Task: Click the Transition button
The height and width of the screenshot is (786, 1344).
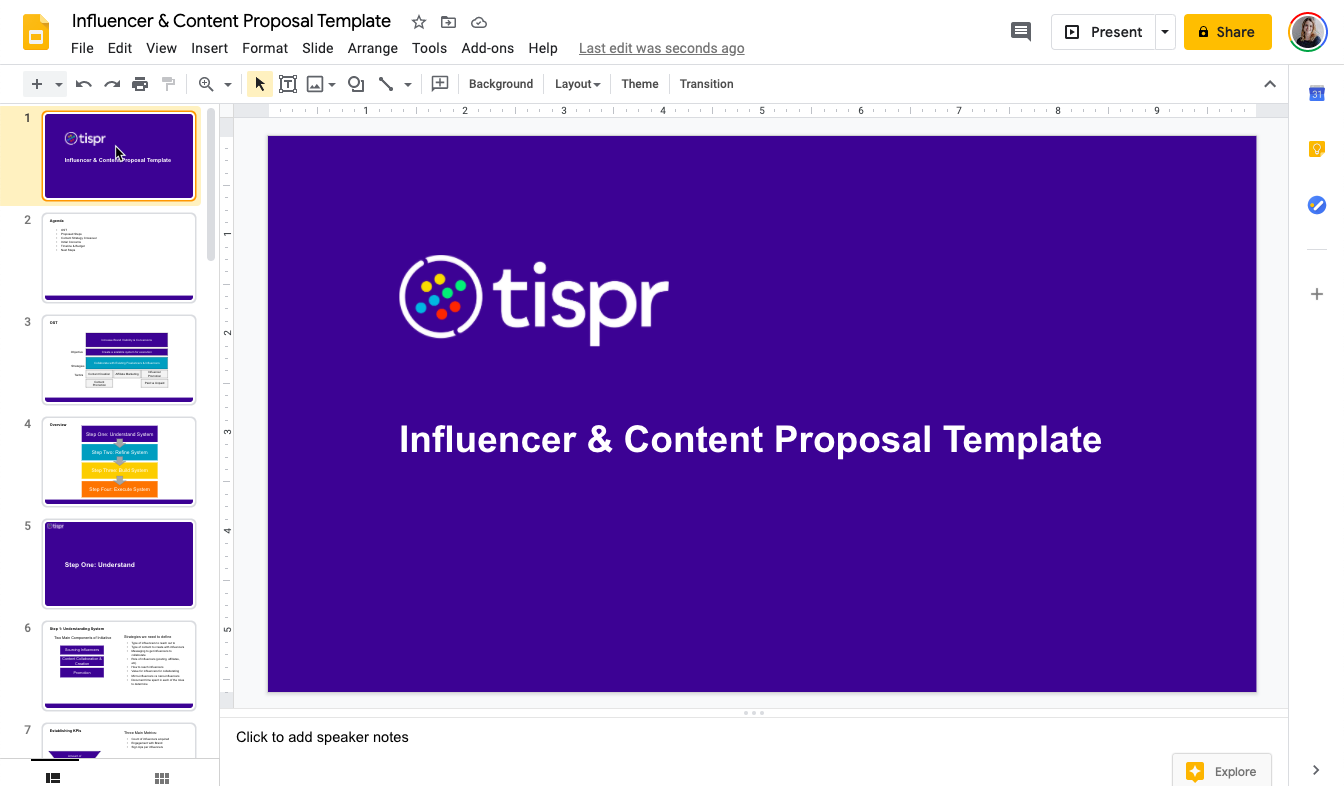Action: (x=707, y=84)
